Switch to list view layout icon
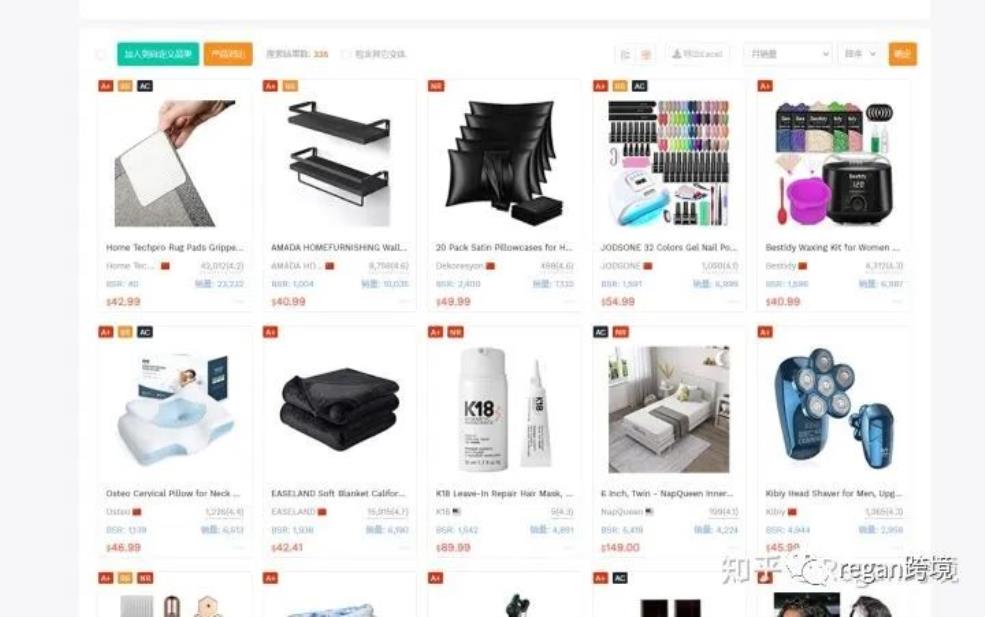Viewport: 985px width, 617px height. click(x=626, y=55)
